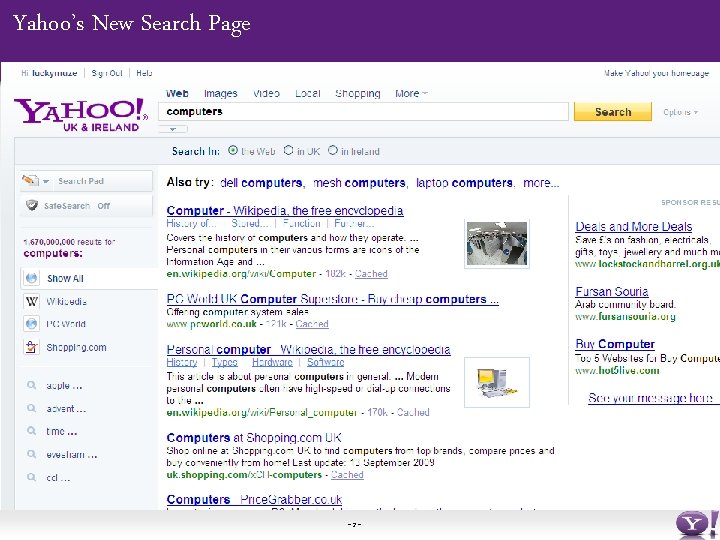Open 'Computer - Wikipedia' result title

click(285, 210)
